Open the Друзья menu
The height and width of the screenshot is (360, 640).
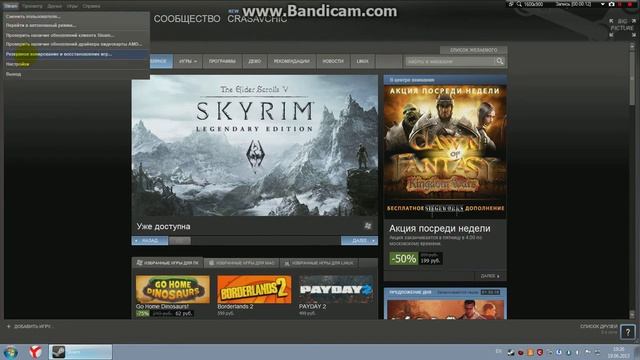(54, 6)
